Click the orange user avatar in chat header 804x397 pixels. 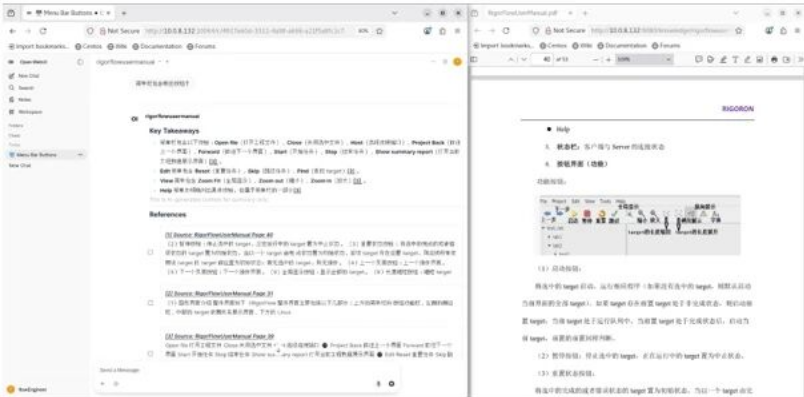pos(457,62)
